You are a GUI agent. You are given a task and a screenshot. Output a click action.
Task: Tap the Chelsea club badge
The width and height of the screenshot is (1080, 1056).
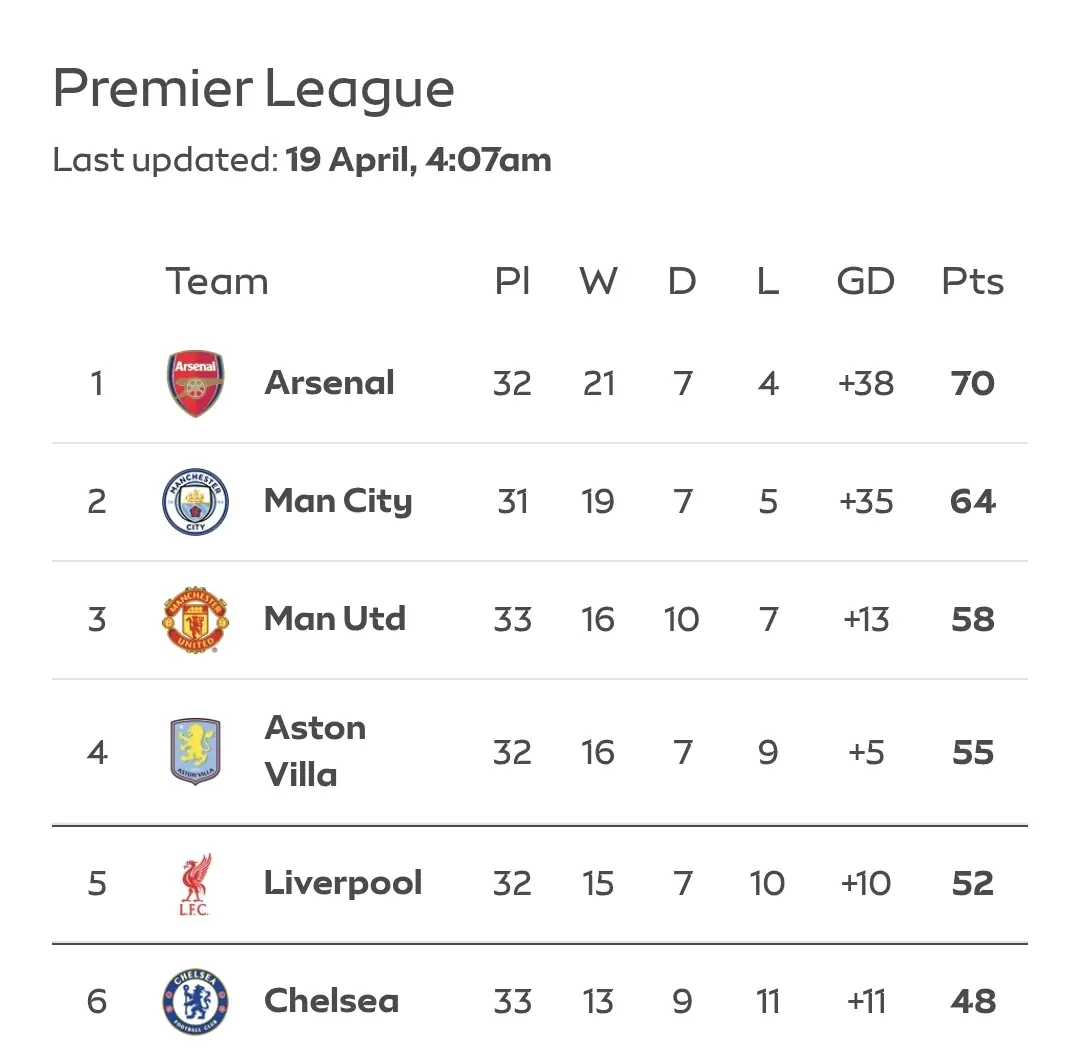[195, 1001]
